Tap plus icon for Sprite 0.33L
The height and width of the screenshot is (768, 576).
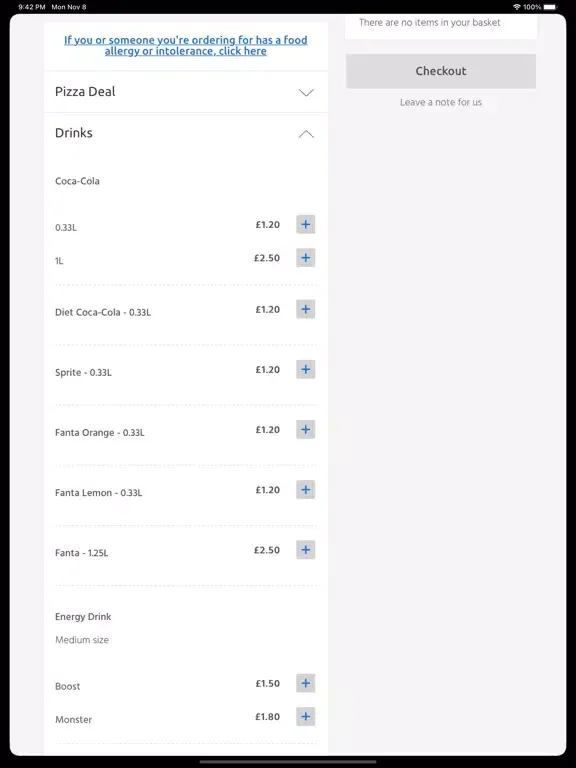306,369
